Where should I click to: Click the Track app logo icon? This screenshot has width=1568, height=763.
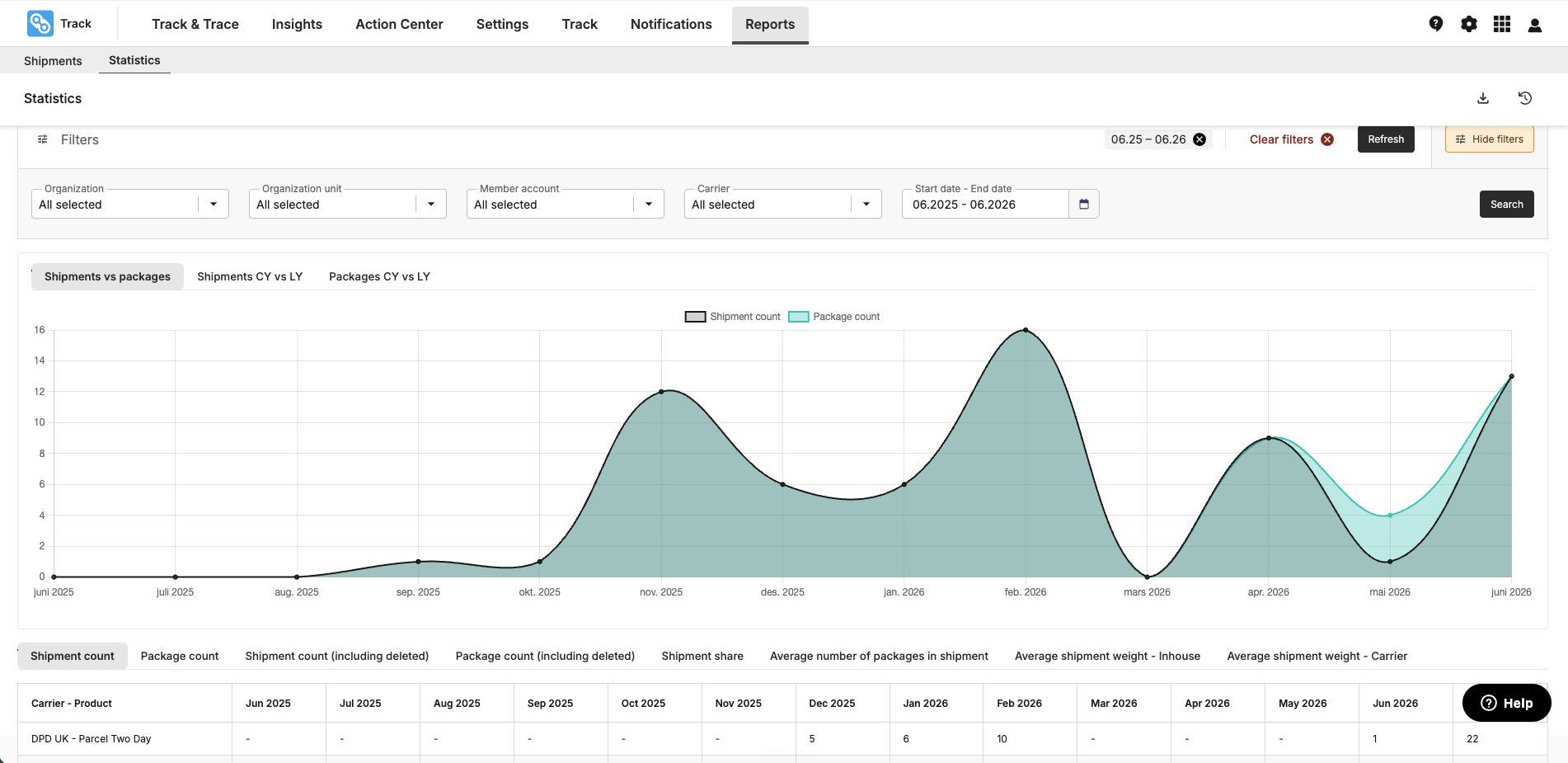tap(40, 23)
